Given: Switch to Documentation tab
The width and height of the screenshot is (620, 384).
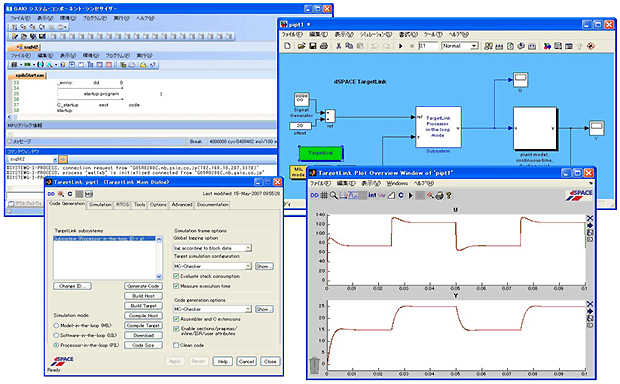Looking at the screenshot, I should (212, 204).
